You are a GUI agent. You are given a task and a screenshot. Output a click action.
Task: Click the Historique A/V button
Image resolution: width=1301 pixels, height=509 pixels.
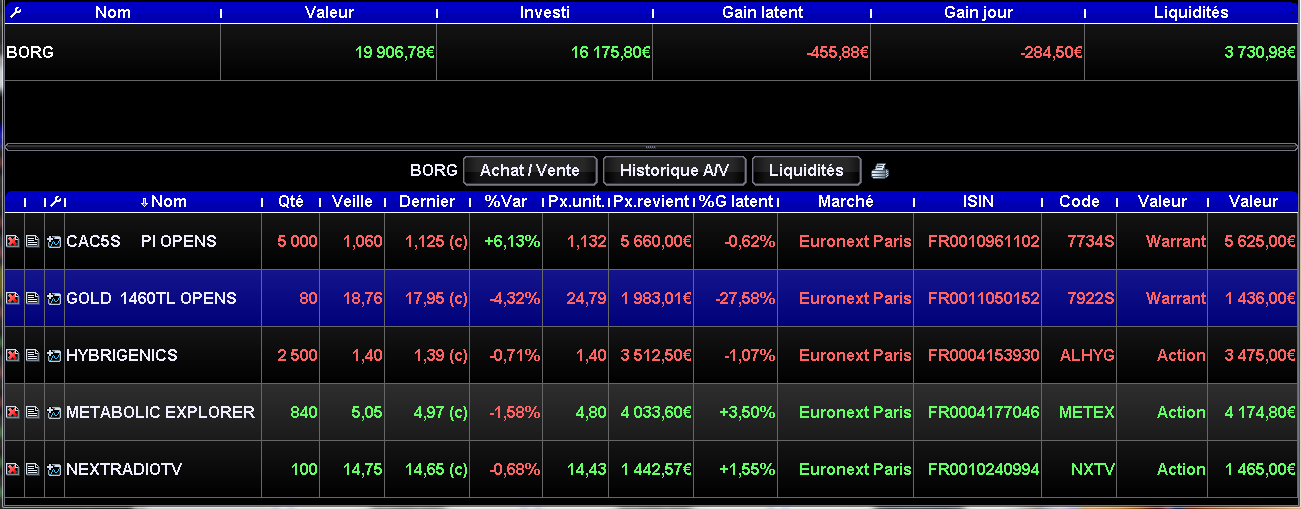point(674,170)
